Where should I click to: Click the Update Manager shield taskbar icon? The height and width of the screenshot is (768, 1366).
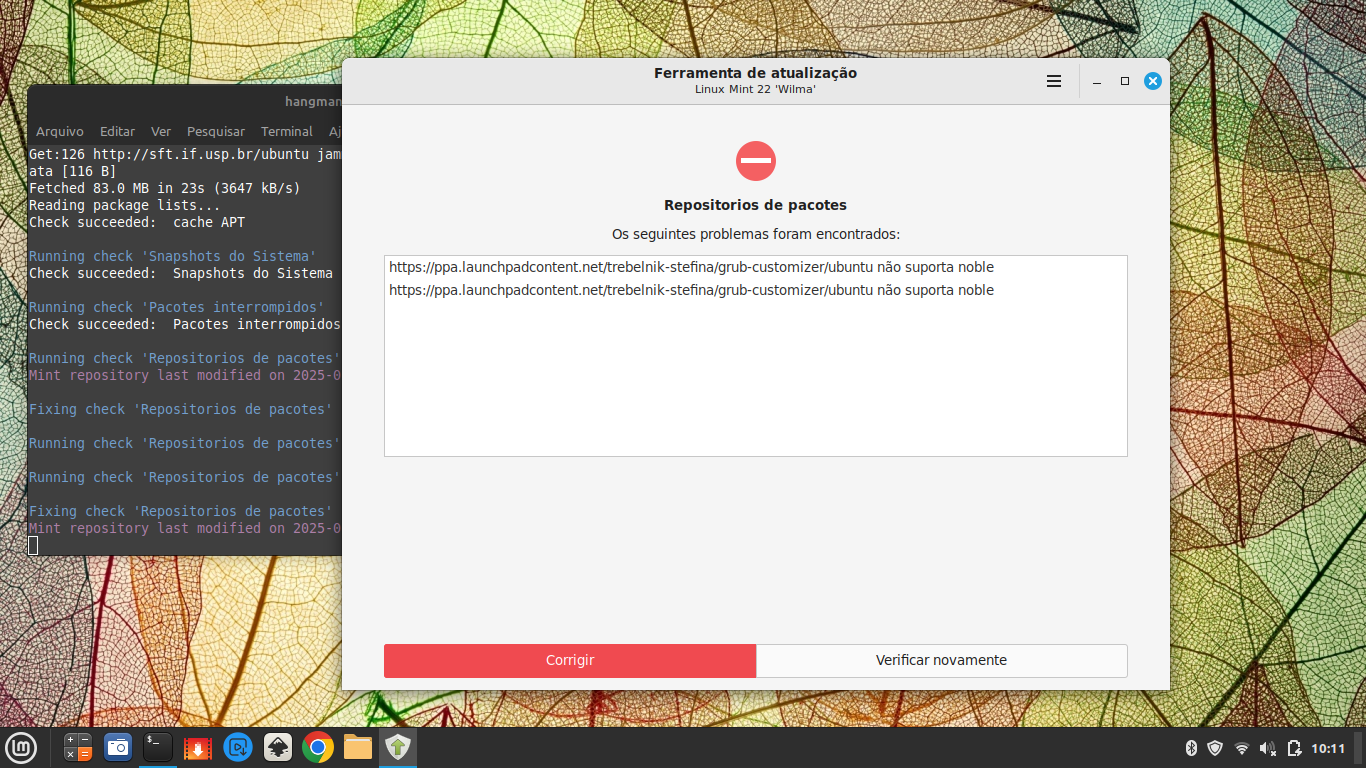pos(398,747)
